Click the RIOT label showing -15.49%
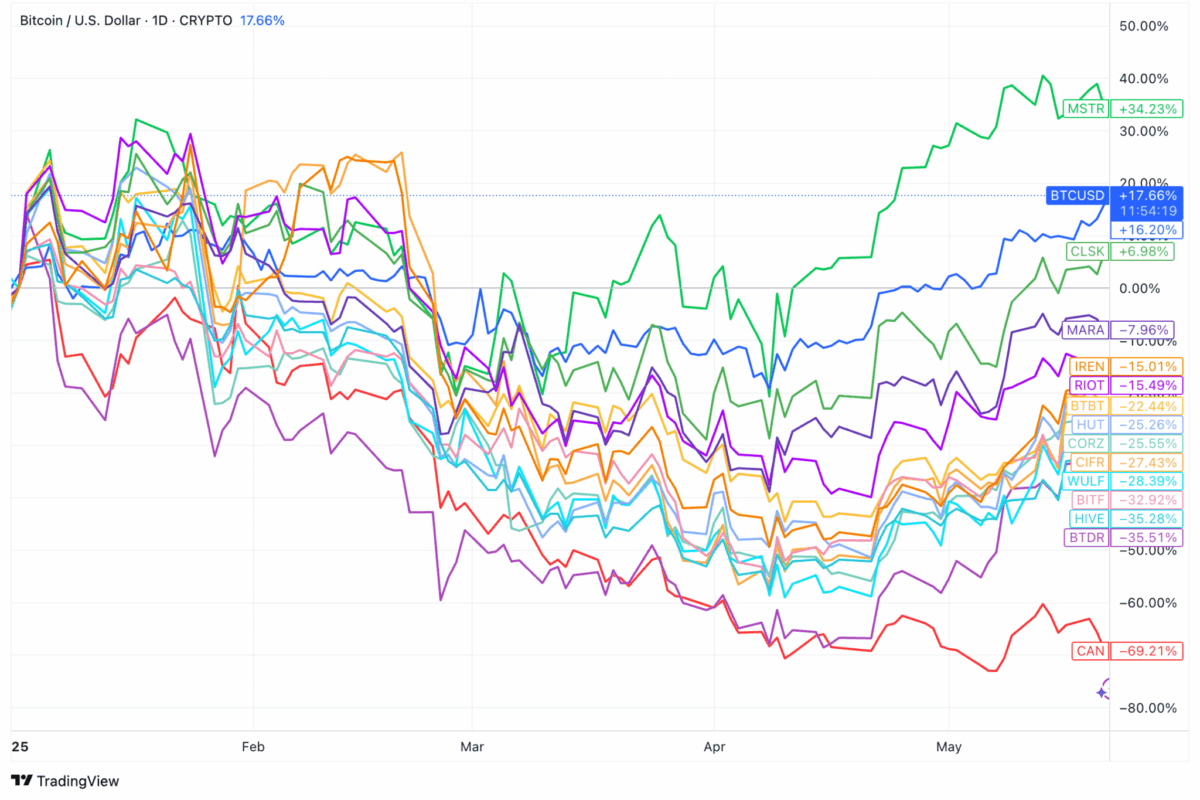1200x800 pixels. click(1087, 385)
